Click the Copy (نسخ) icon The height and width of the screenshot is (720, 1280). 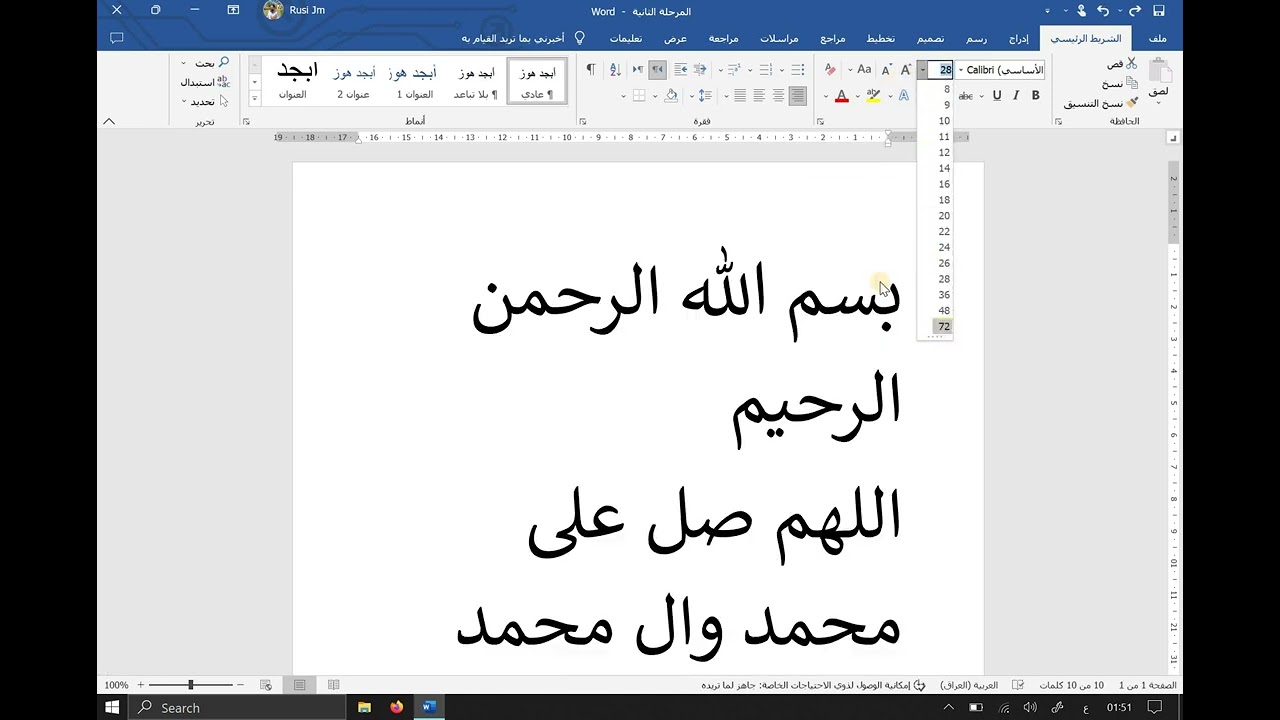1131,83
